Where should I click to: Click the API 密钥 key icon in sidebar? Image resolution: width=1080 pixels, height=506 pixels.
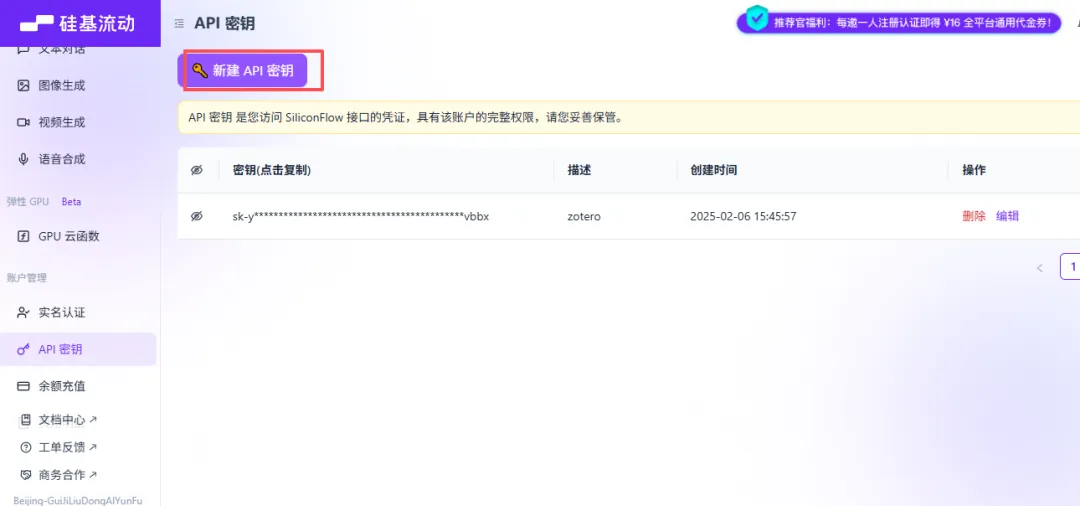(23, 349)
